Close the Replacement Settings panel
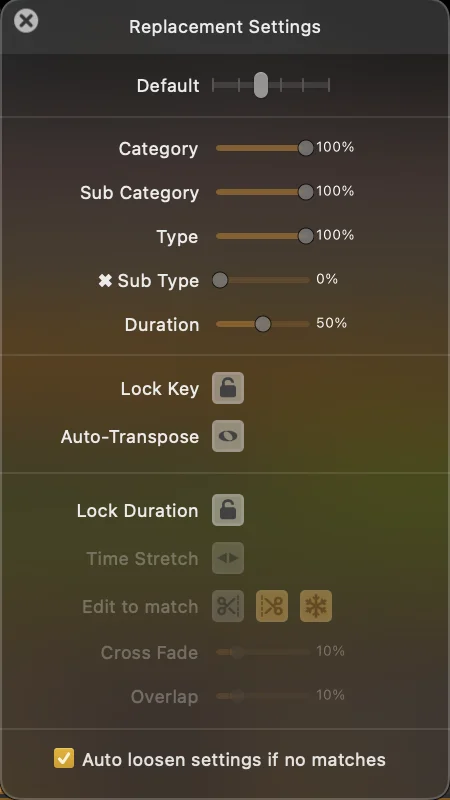Screen dimensions: 450x800 pos(26,21)
